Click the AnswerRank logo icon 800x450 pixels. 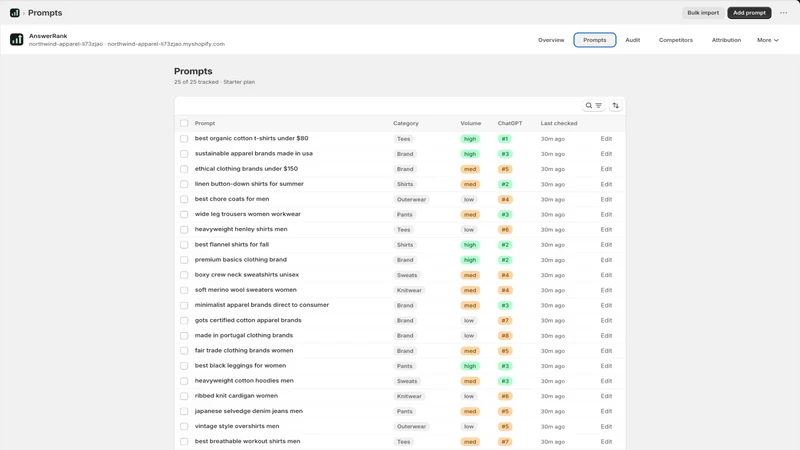(x=16, y=39)
